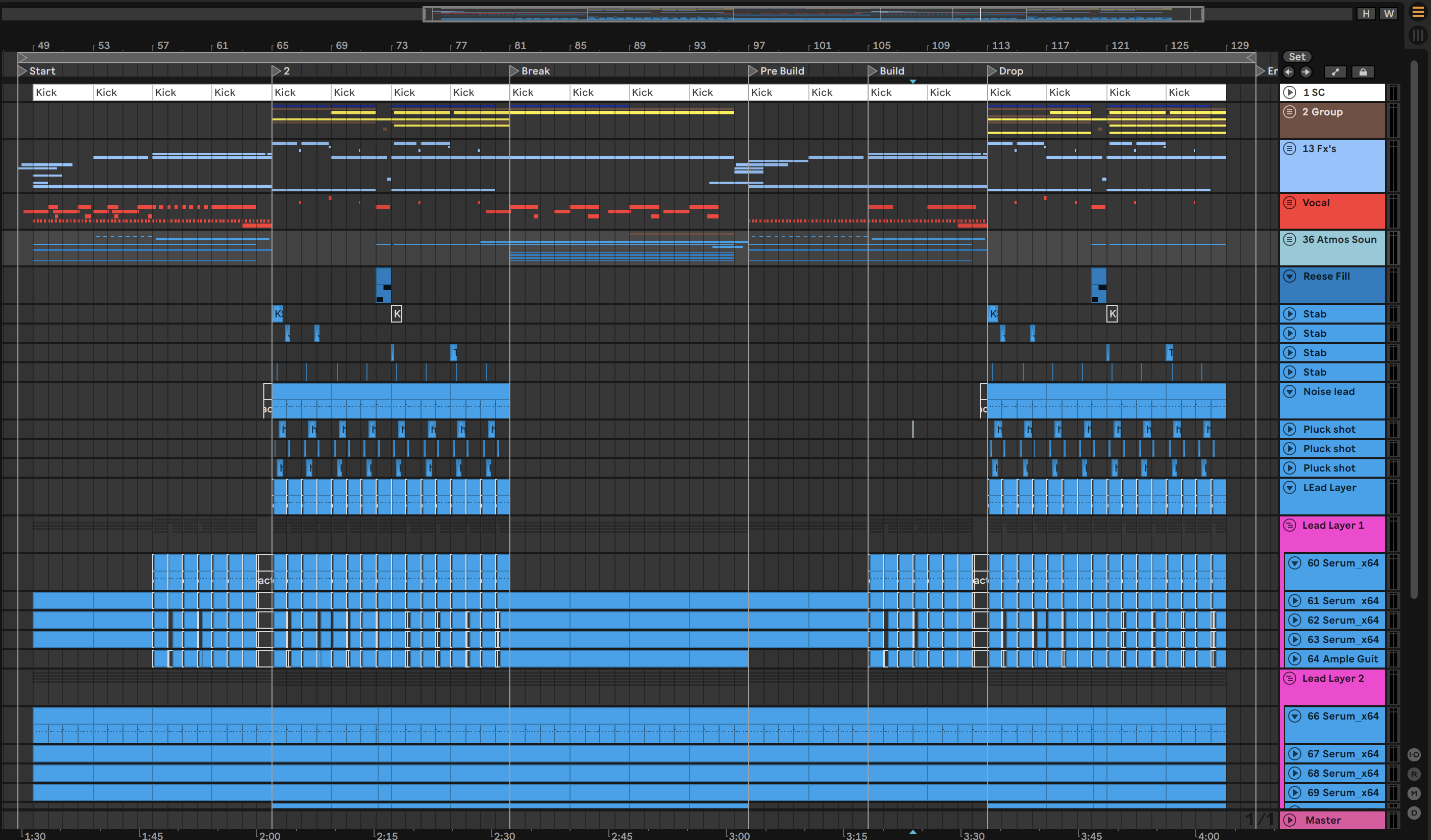
Task: Collapse the Reese Fill track
Action: (1290, 277)
